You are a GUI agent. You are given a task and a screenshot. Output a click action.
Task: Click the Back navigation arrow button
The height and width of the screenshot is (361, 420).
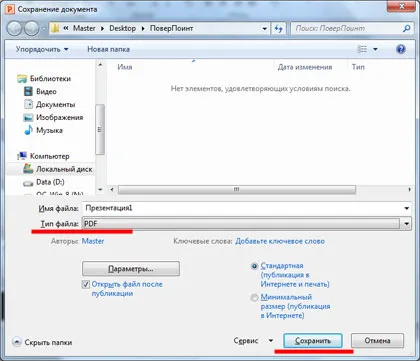(x=15, y=29)
